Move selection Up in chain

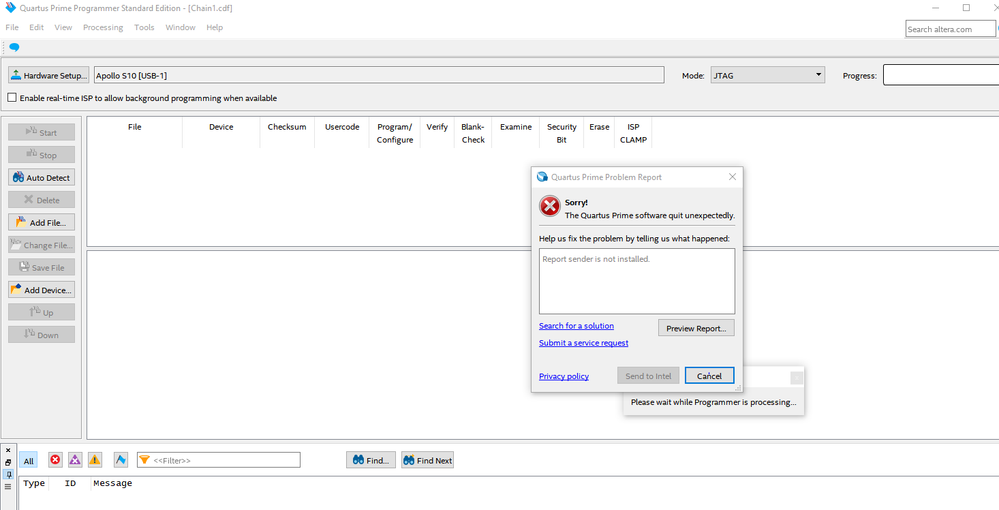41,312
